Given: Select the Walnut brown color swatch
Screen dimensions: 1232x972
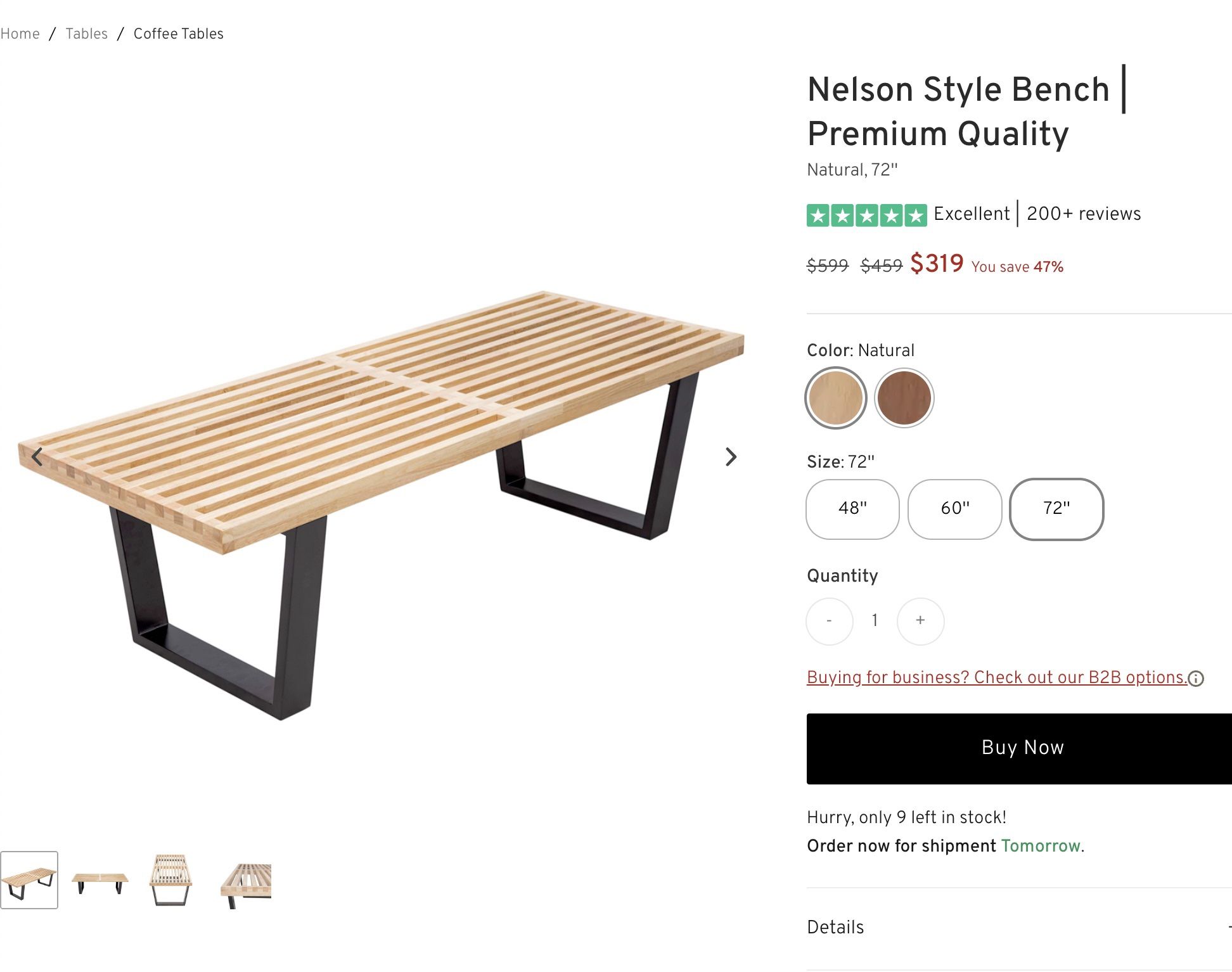Looking at the screenshot, I should (904, 398).
